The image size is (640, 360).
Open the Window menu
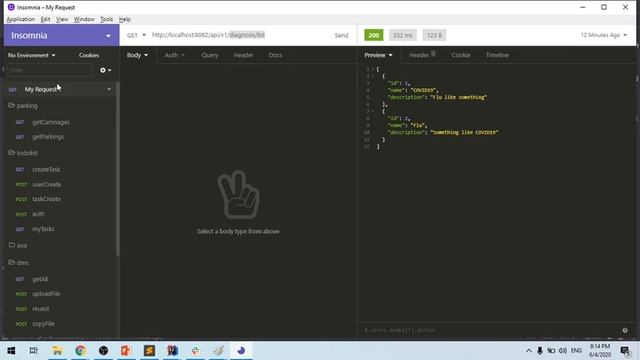(84, 19)
